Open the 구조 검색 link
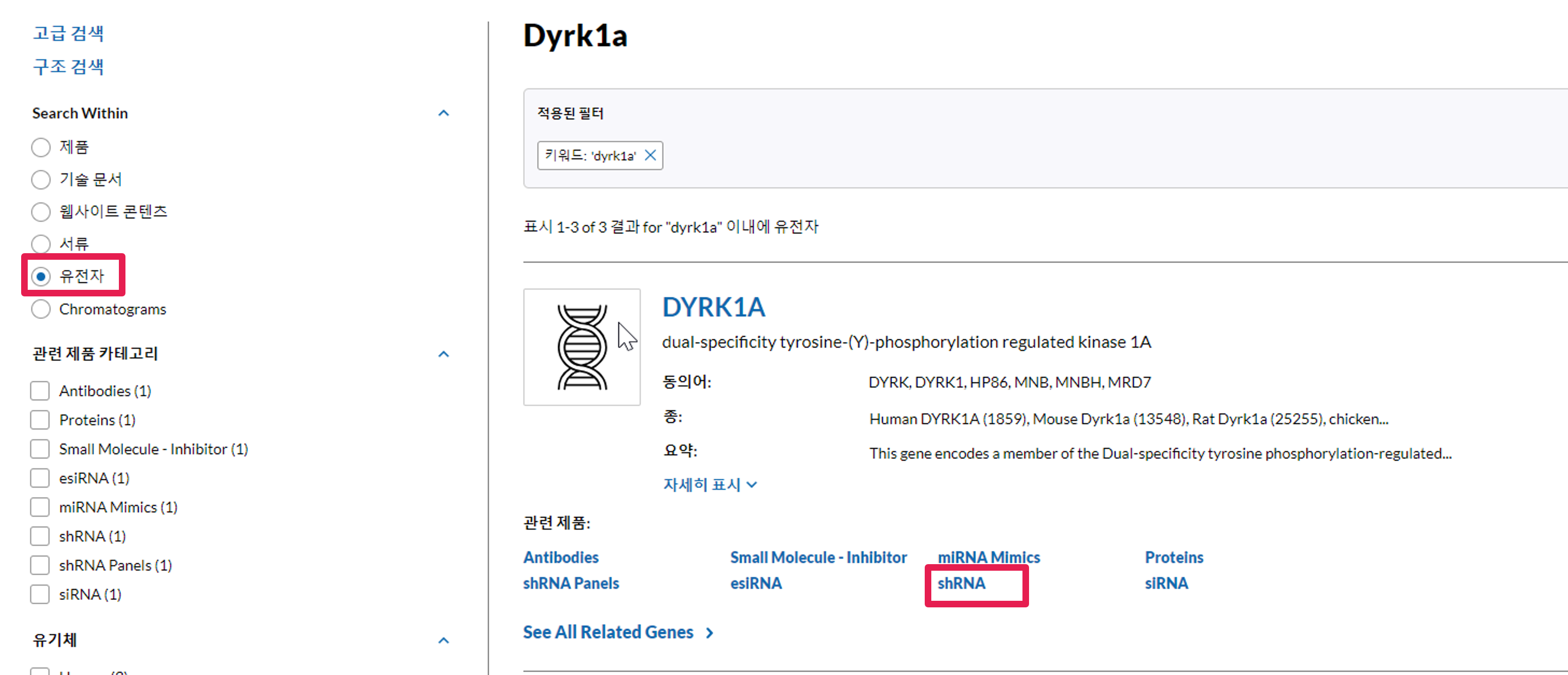The image size is (1568, 675). tap(68, 66)
